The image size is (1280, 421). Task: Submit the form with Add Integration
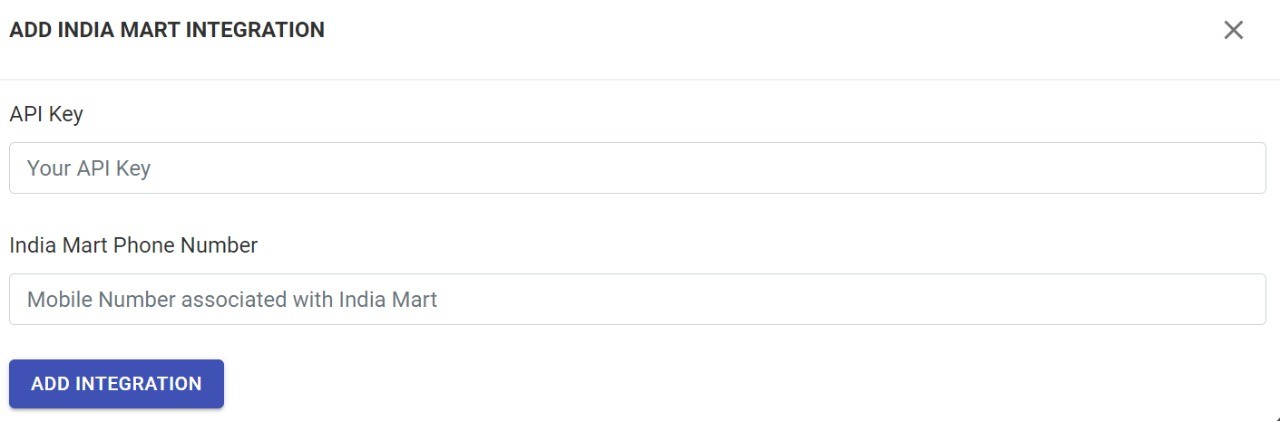[x=116, y=384]
